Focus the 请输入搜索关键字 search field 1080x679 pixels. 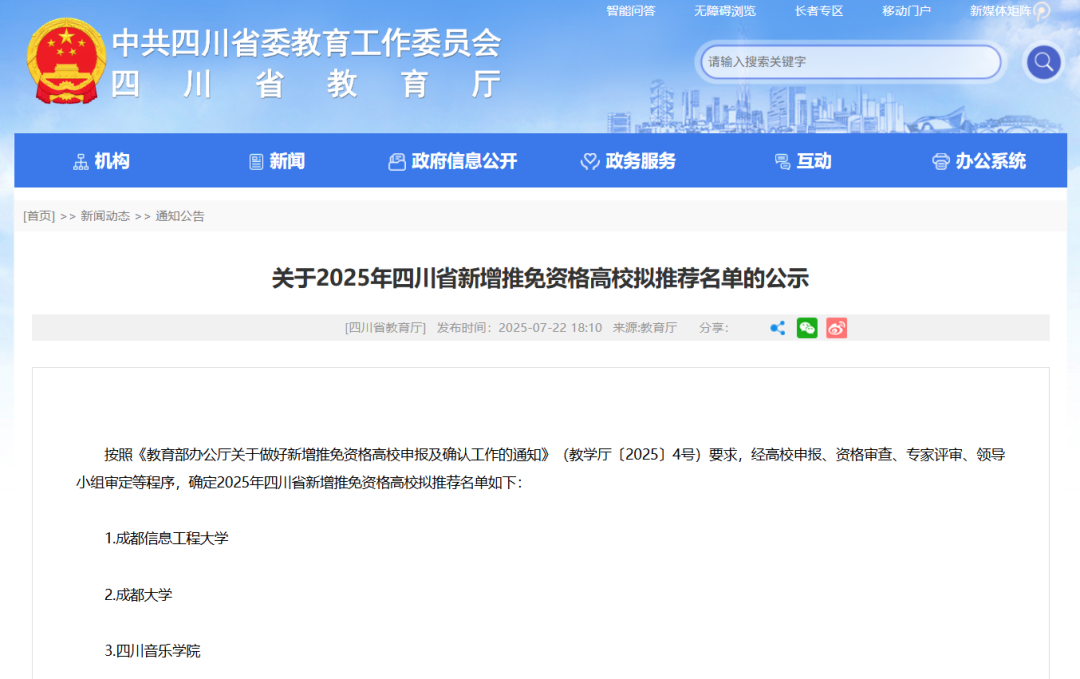[x=851, y=62]
